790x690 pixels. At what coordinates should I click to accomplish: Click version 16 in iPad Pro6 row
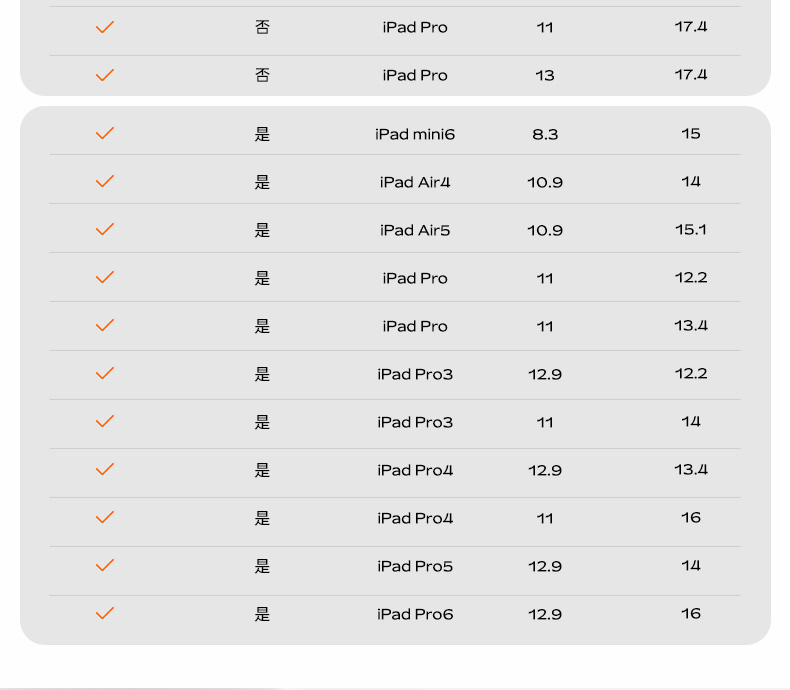pos(691,613)
